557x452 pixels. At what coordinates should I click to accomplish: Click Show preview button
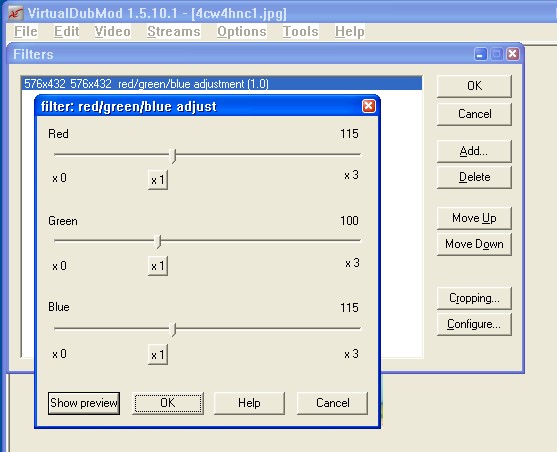(84, 403)
